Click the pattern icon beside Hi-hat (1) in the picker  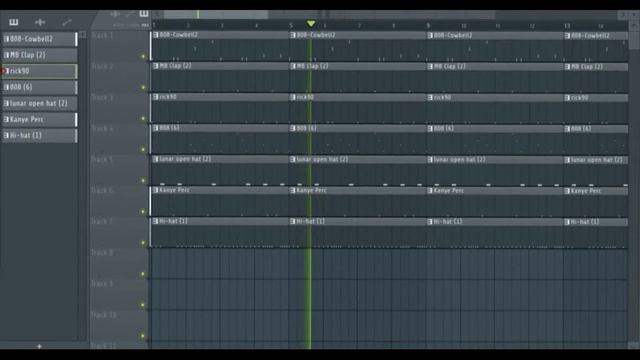point(6,136)
